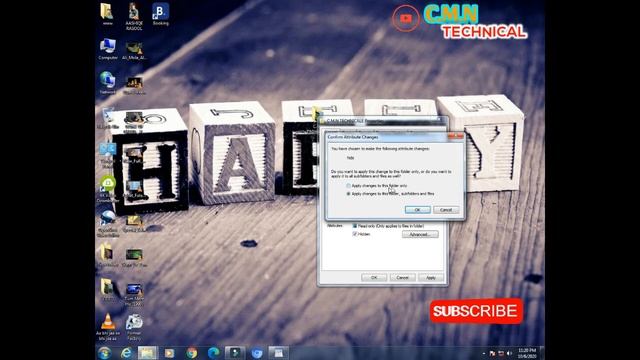
Task: Open the Windows Start menu
Action: click(104, 353)
